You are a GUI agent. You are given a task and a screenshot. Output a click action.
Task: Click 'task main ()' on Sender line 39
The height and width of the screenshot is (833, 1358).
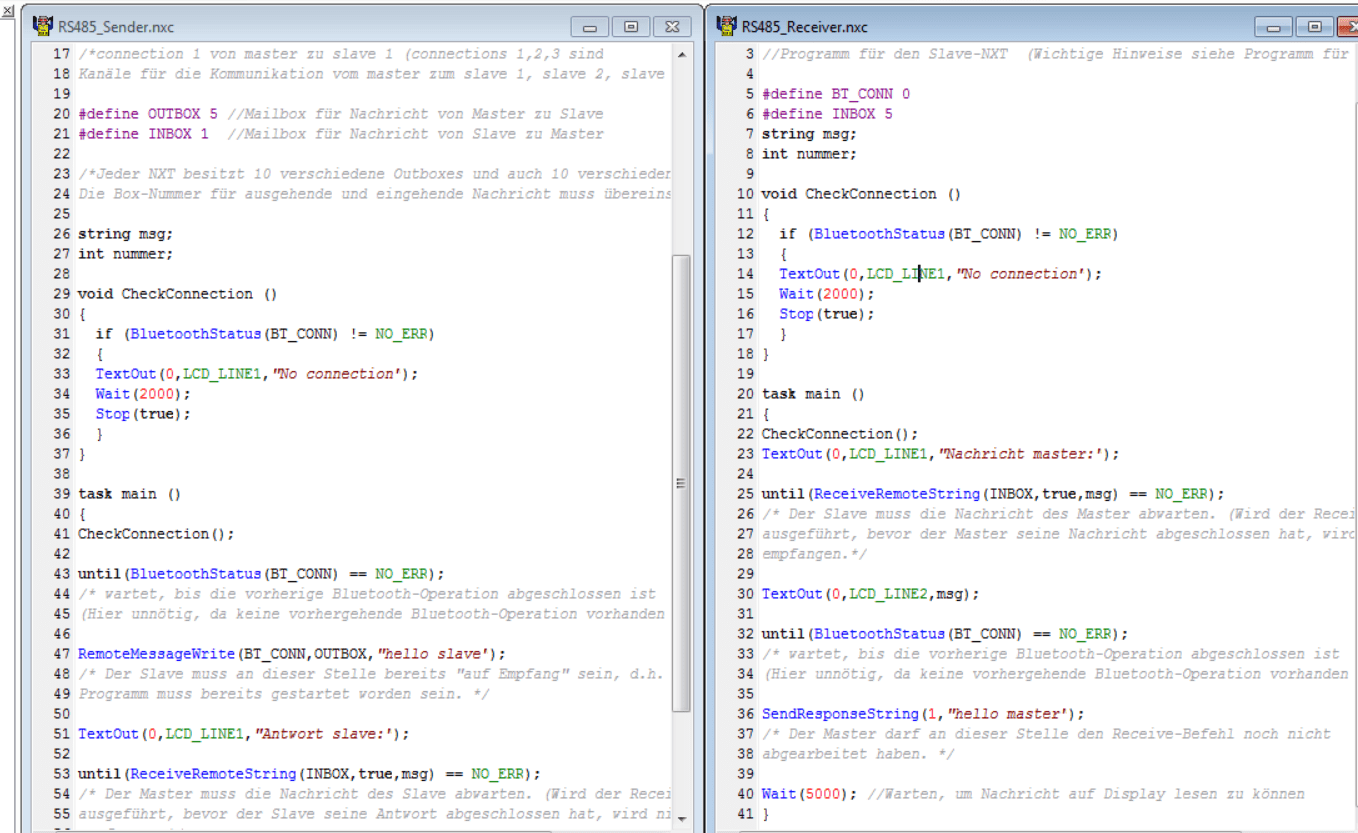pyautogui.click(x=130, y=494)
